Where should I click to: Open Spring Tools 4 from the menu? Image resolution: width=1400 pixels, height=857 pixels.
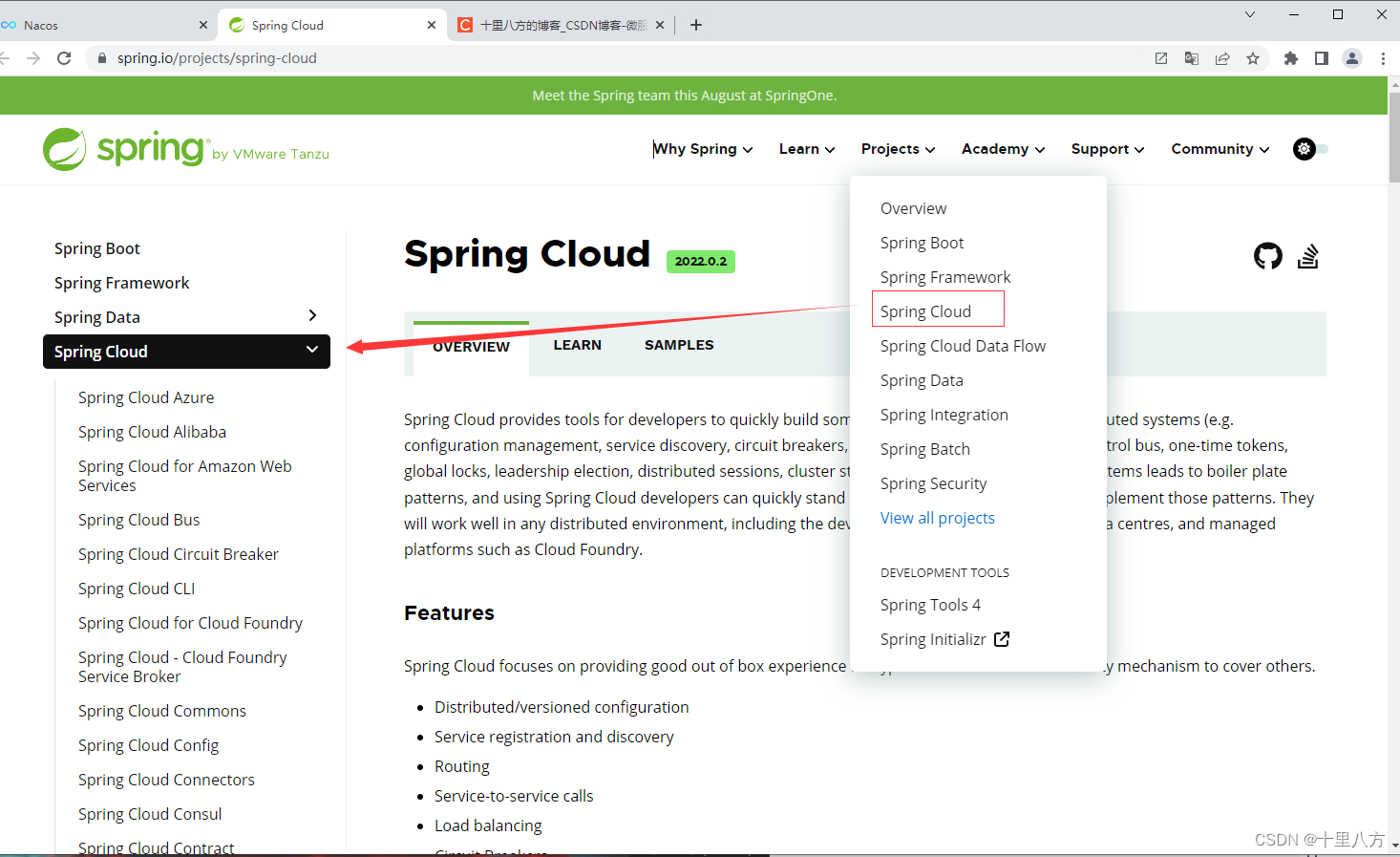tap(930, 605)
